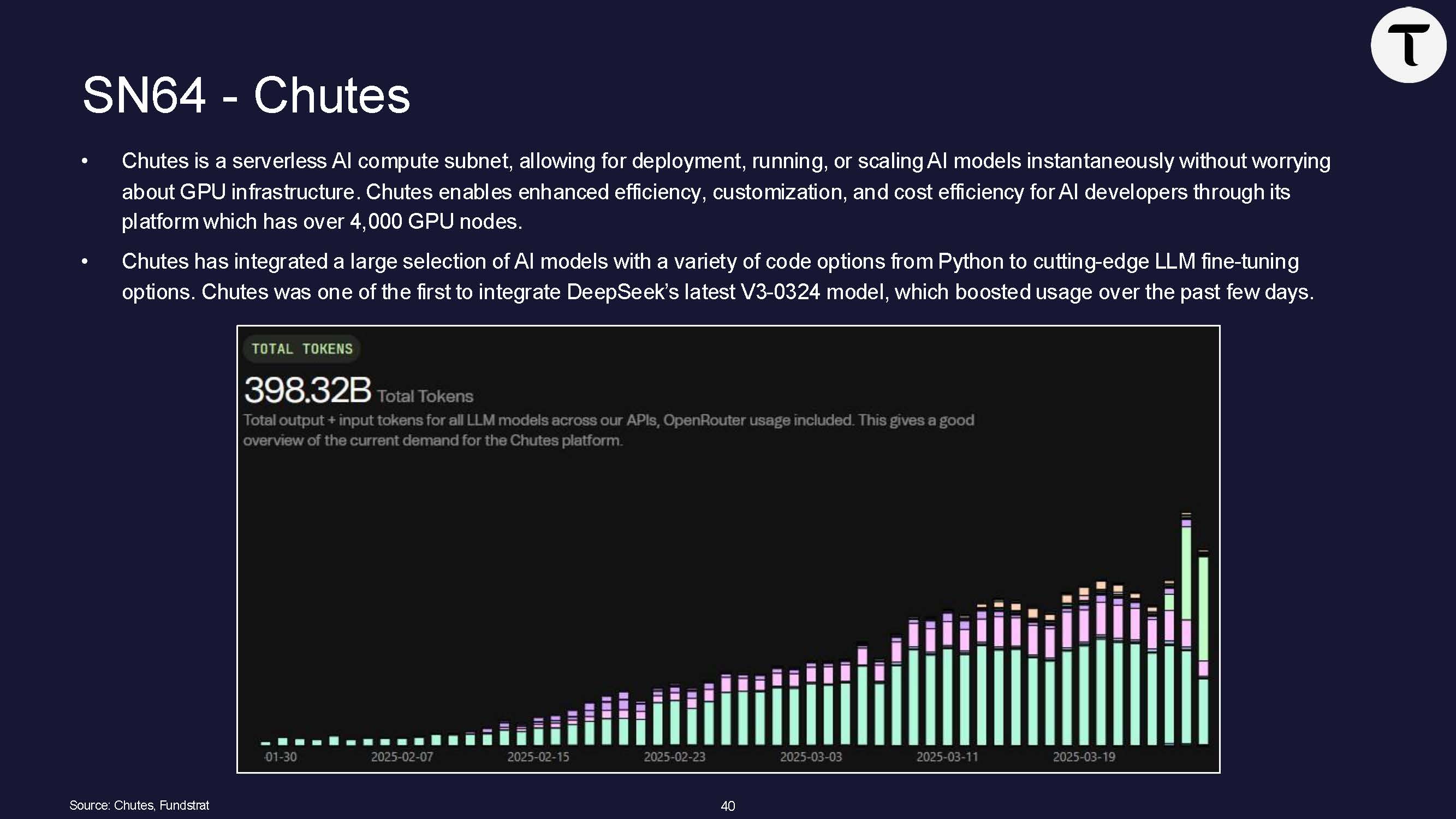
Task: Click page number 40 at bottom
Action: (728, 806)
